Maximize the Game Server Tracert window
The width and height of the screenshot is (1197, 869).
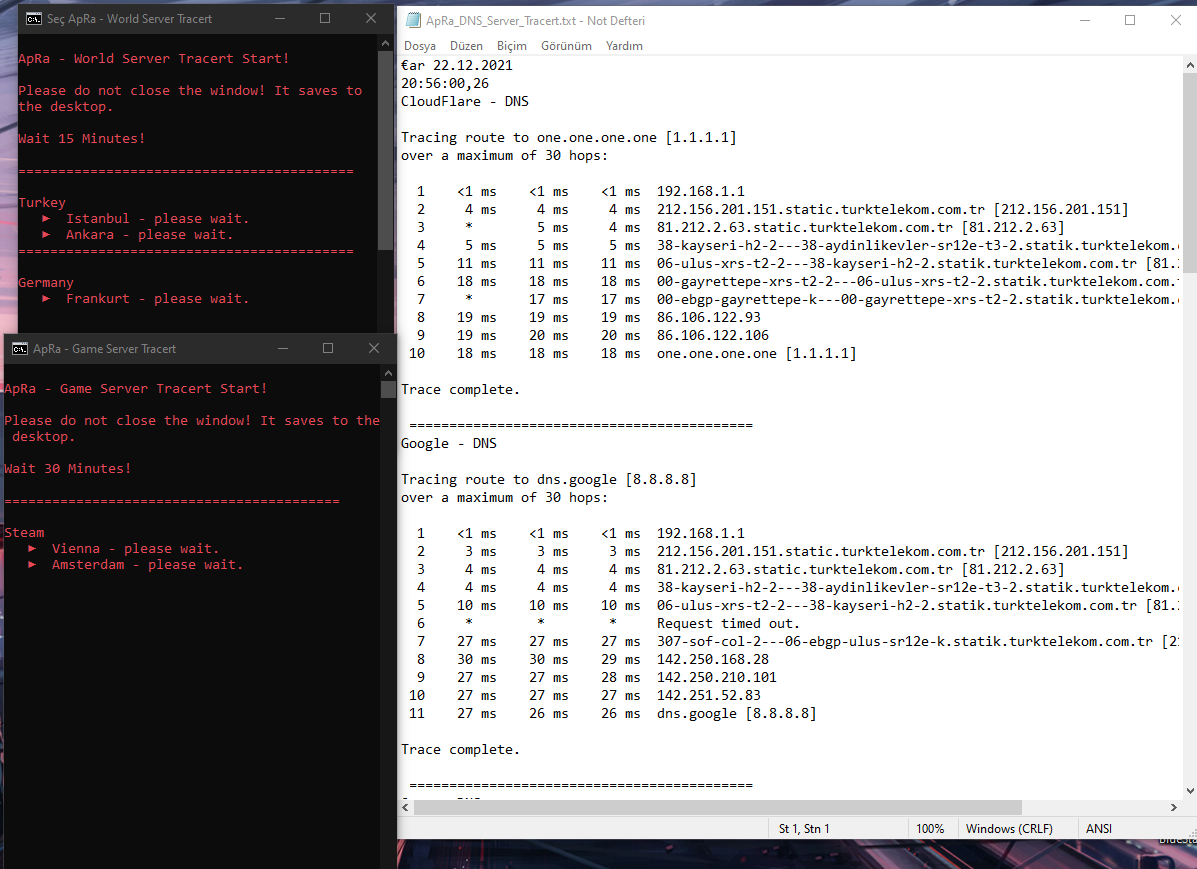328,348
